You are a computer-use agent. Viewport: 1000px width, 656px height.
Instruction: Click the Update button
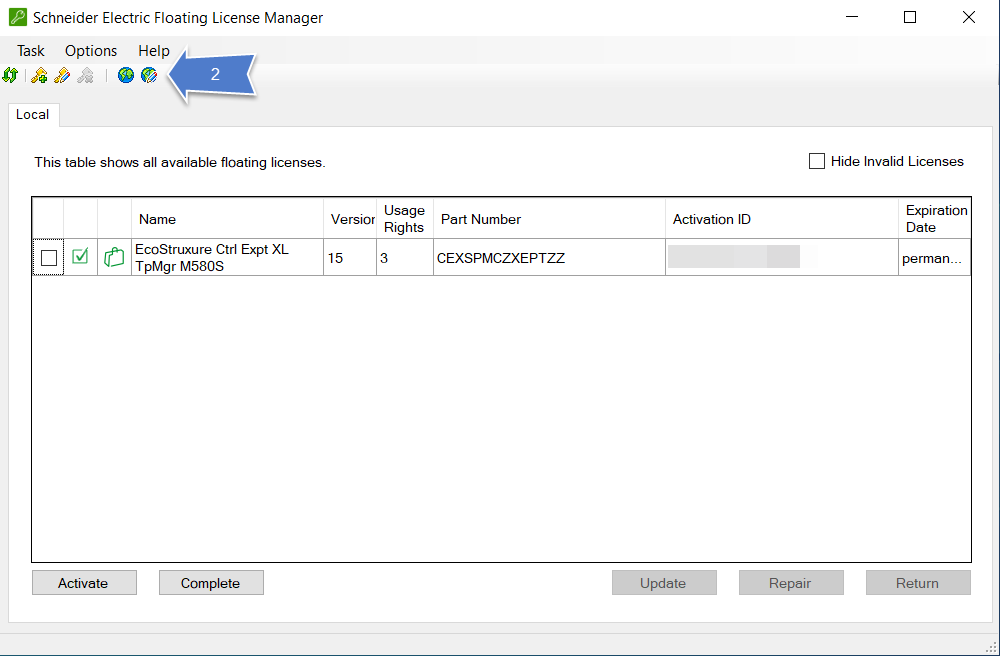pyautogui.click(x=664, y=583)
